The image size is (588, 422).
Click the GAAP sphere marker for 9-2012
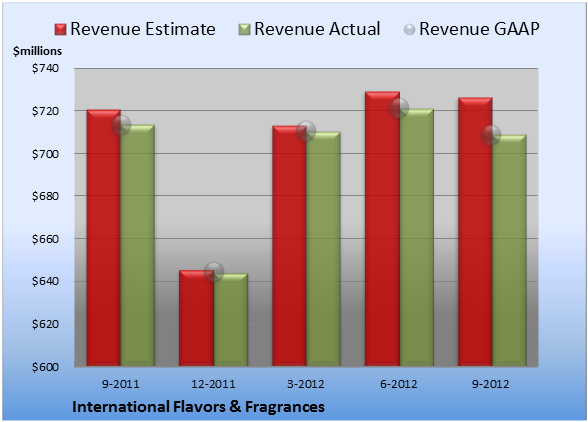491,134
